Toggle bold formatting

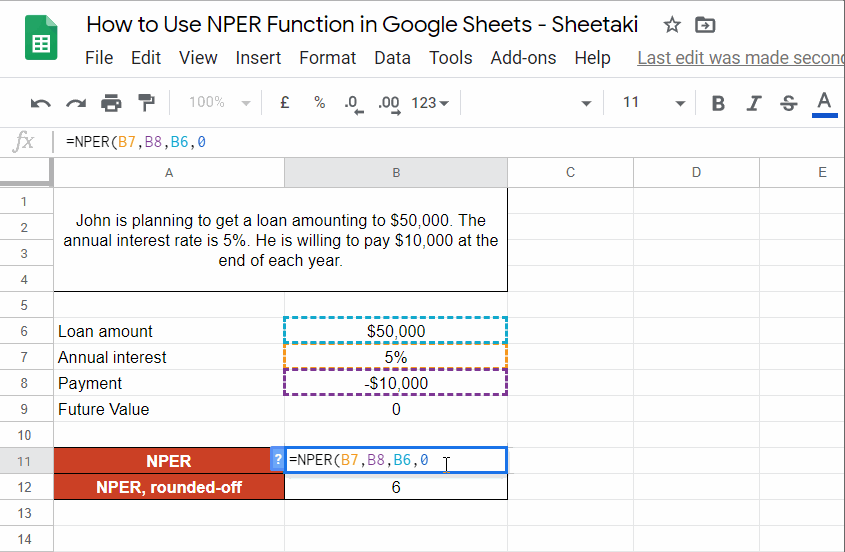pos(718,103)
